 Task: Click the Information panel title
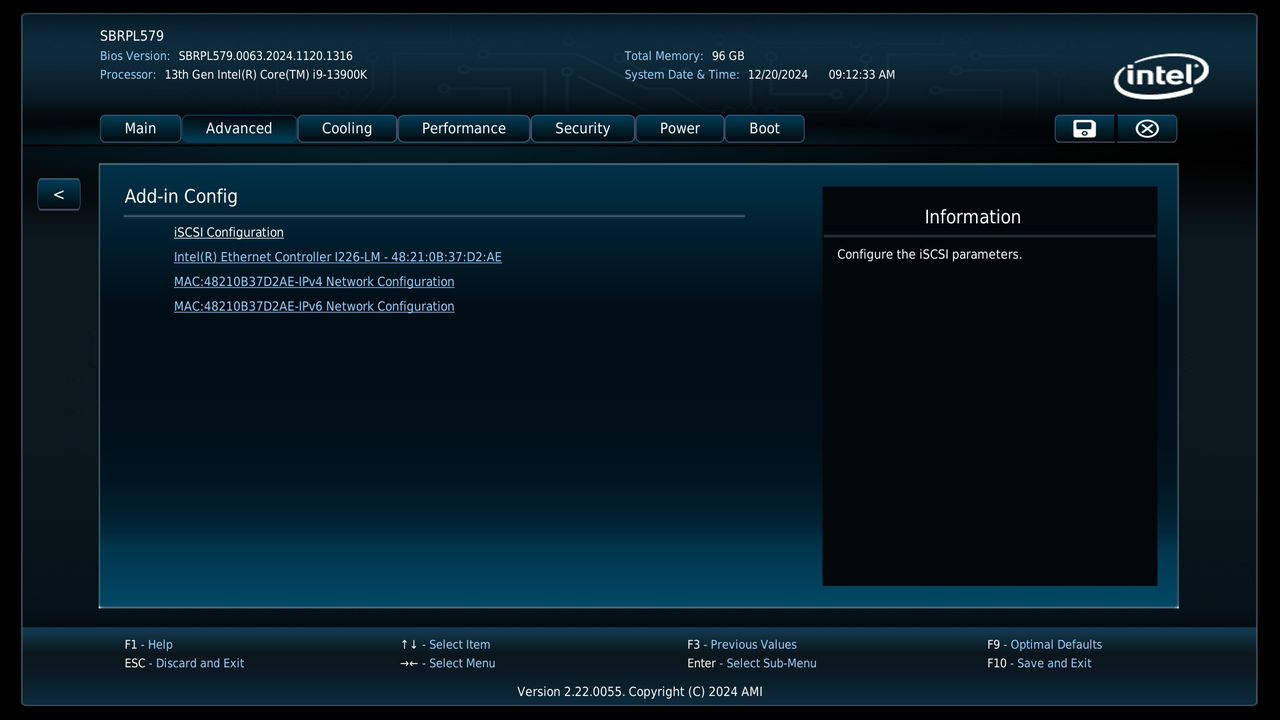pyautogui.click(x=973, y=217)
